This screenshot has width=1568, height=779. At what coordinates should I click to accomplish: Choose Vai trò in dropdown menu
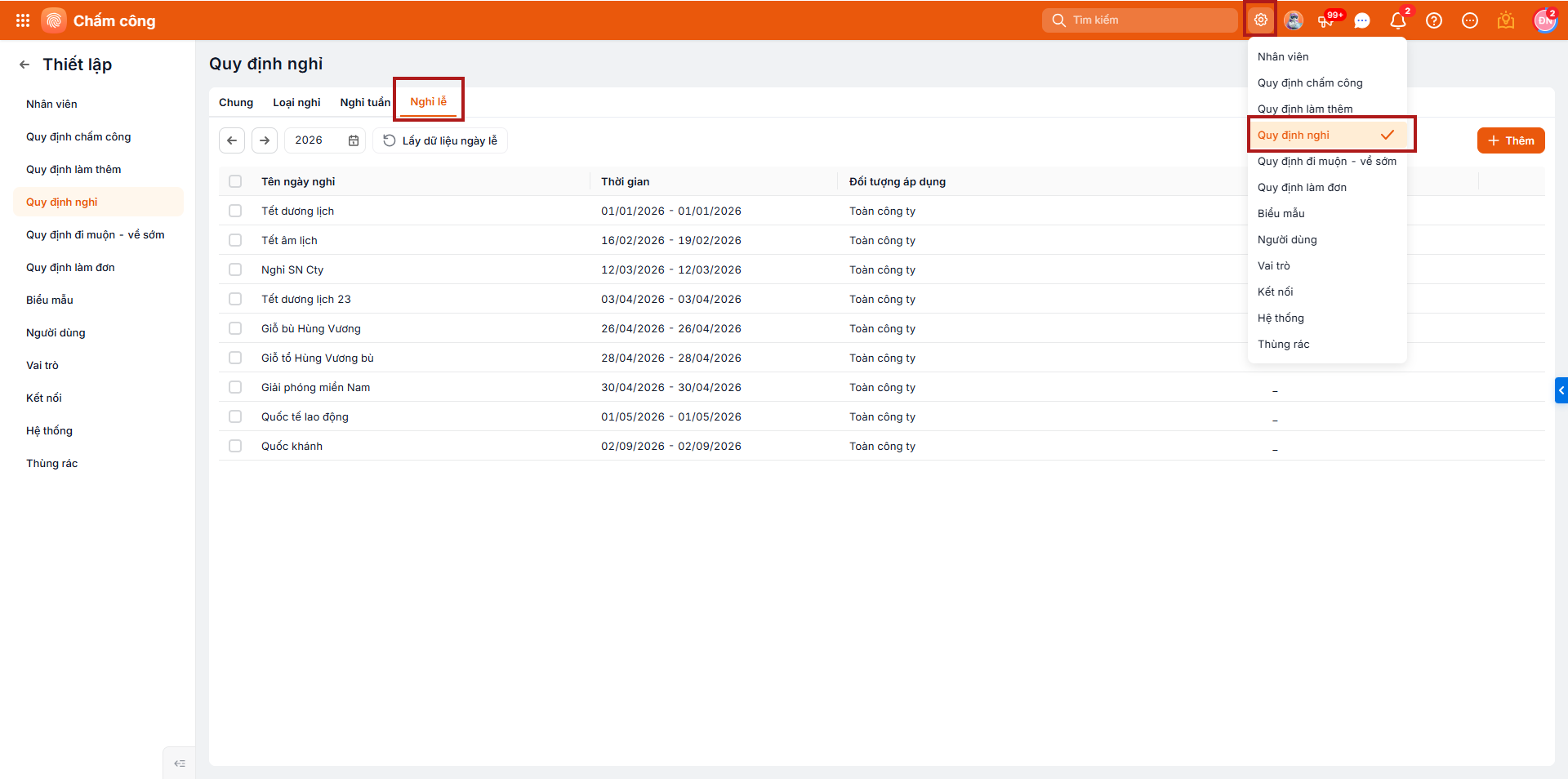pyautogui.click(x=1327, y=265)
